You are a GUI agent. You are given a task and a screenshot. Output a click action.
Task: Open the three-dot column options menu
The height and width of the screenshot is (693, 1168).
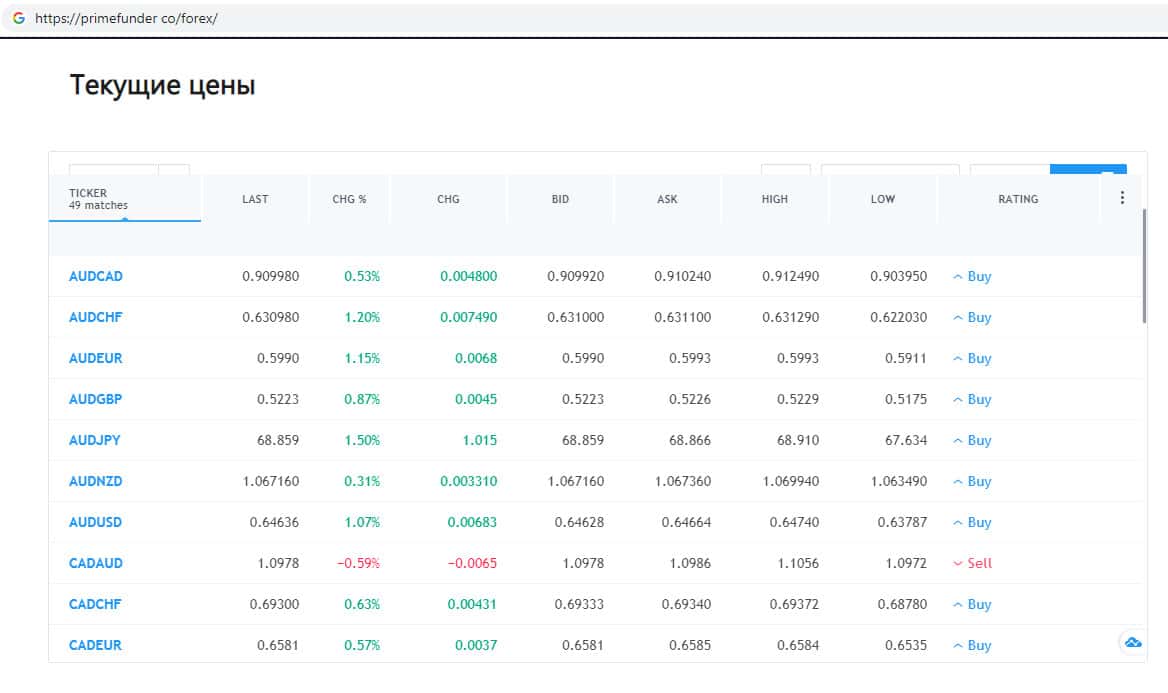coord(1121,198)
